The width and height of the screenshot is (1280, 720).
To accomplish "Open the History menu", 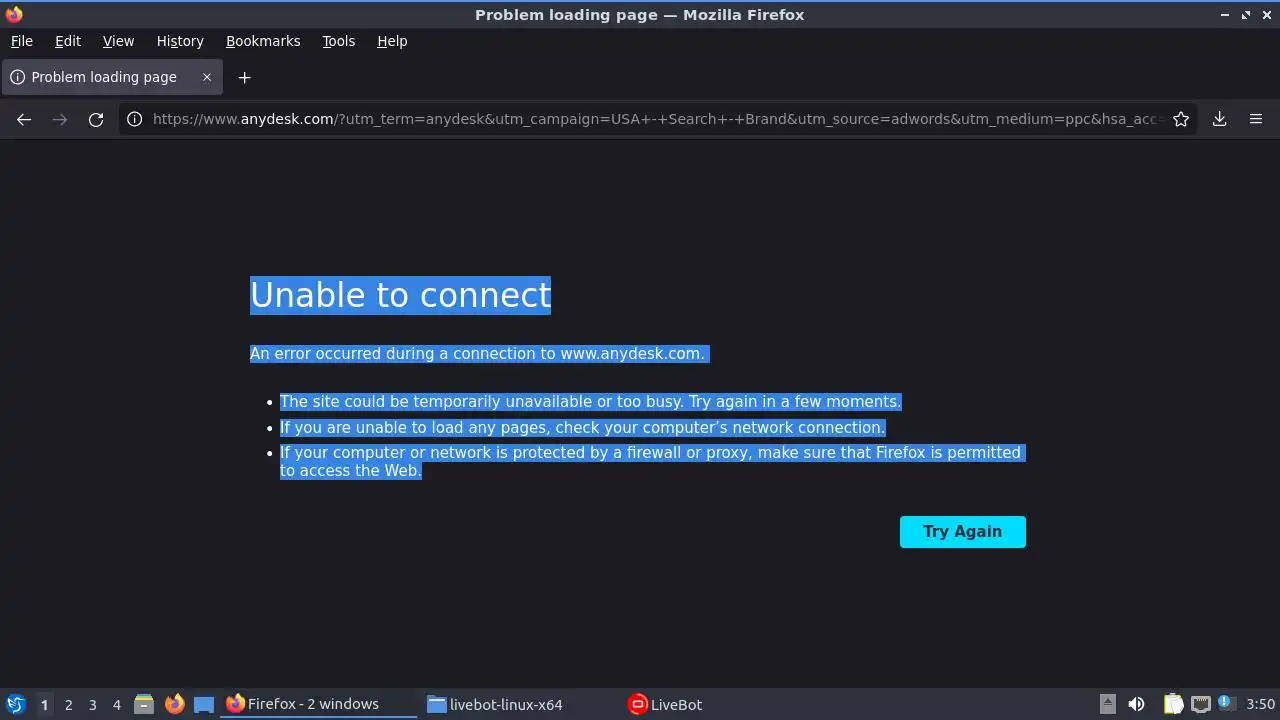I will pyautogui.click(x=180, y=41).
